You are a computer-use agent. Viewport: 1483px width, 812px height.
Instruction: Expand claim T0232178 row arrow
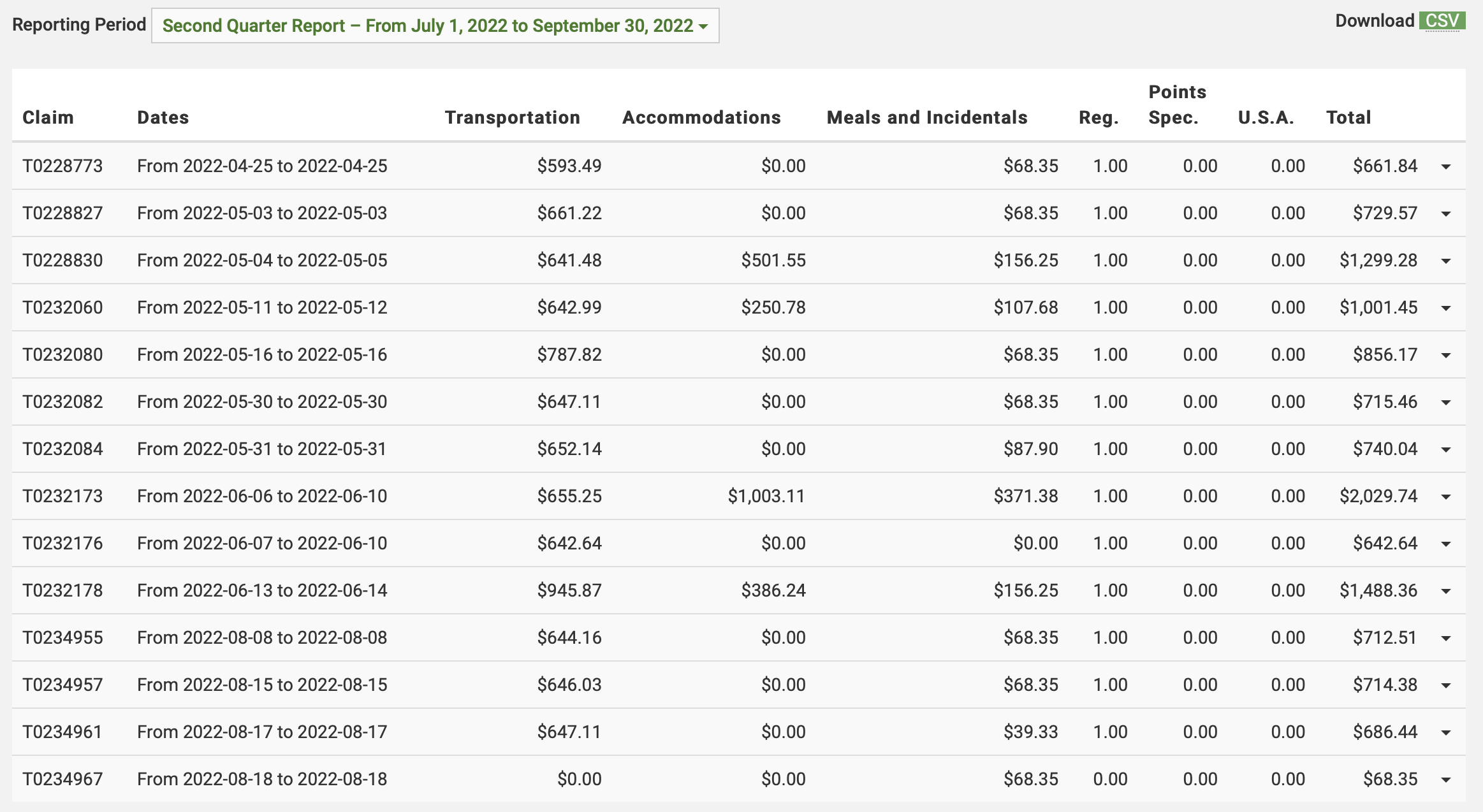tap(1445, 591)
